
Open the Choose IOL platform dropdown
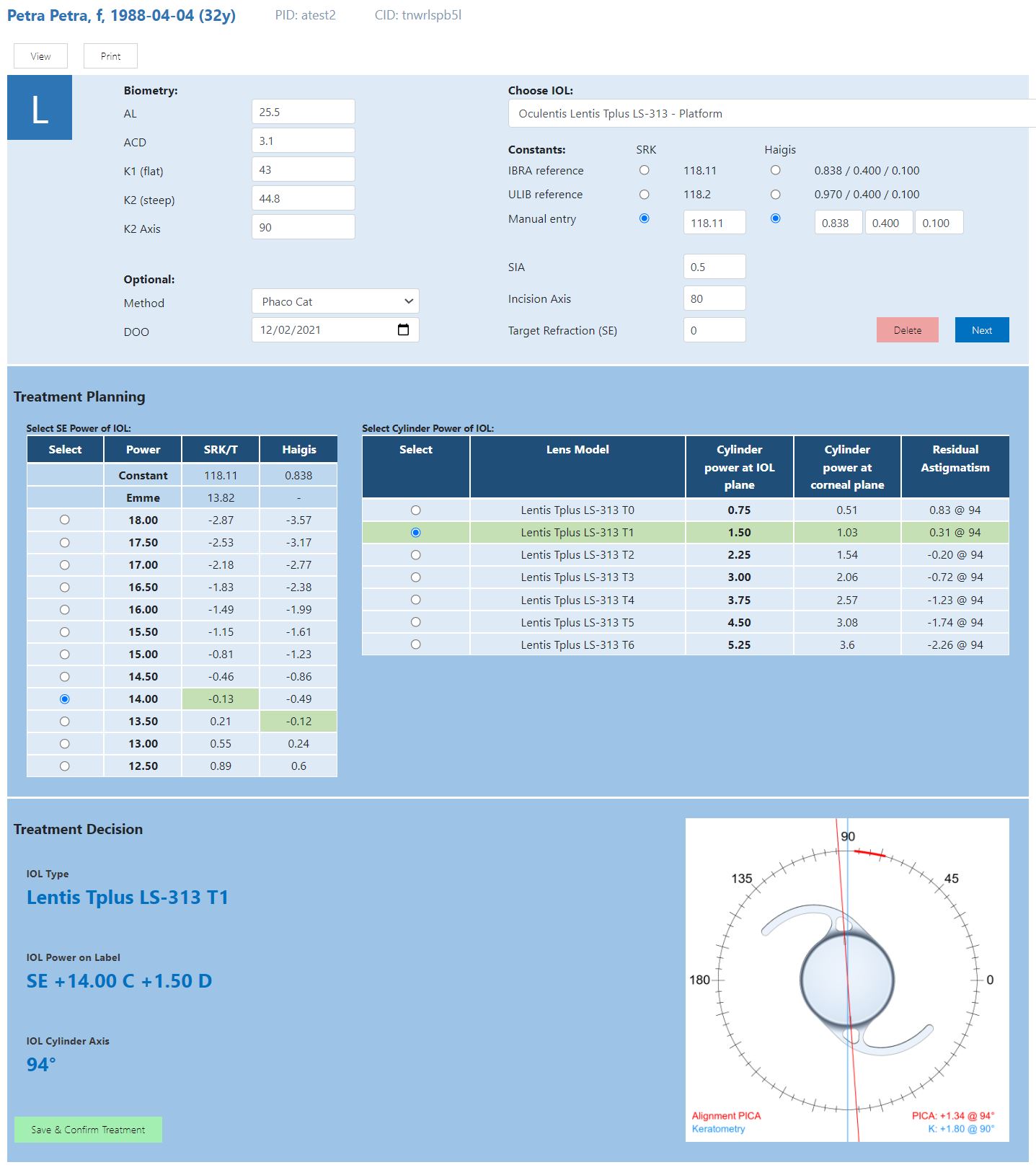tap(771, 113)
